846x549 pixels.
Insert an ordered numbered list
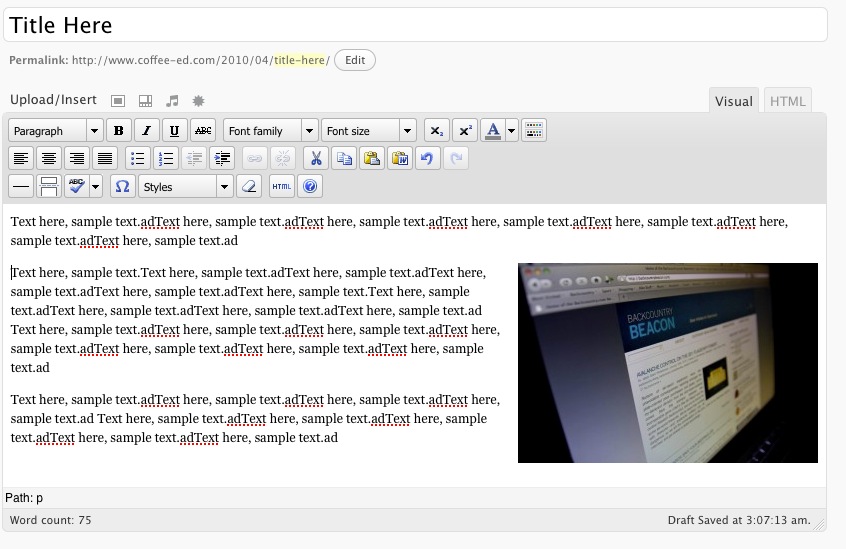point(166,159)
